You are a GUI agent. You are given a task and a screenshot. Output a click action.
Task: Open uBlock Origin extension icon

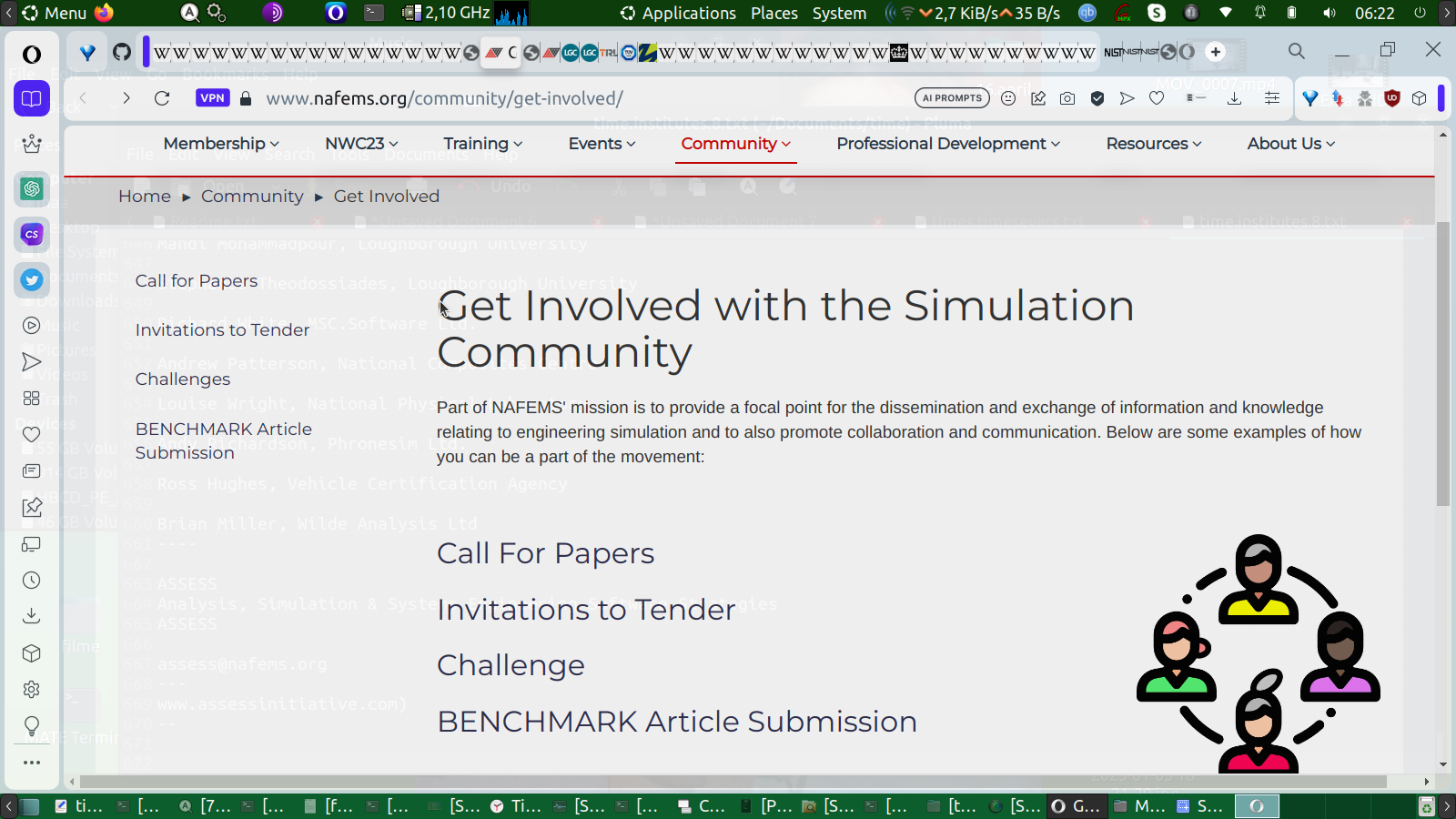[1391, 98]
